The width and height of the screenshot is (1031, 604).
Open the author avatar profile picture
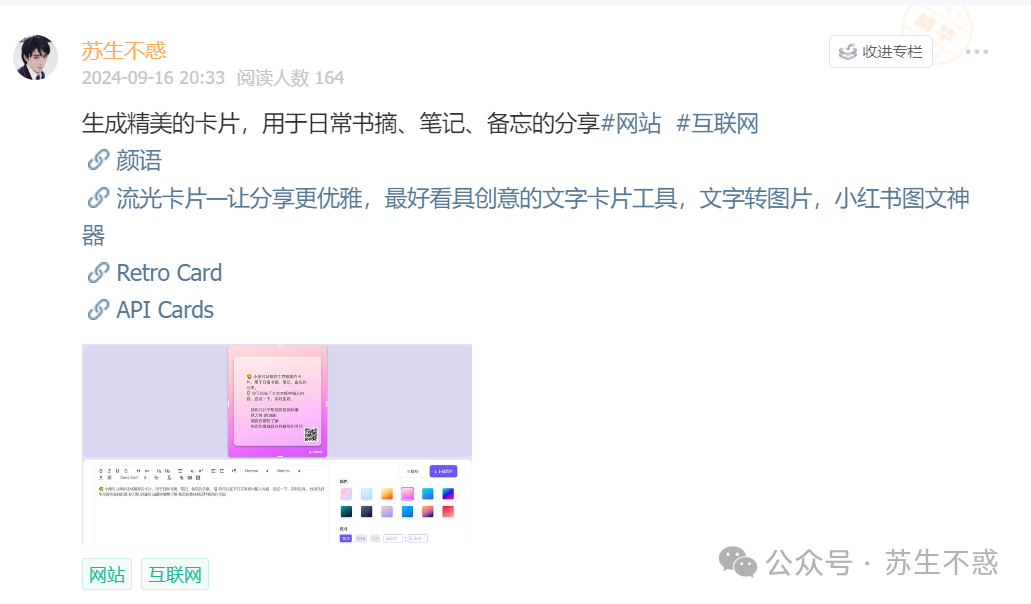coord(36,58)
